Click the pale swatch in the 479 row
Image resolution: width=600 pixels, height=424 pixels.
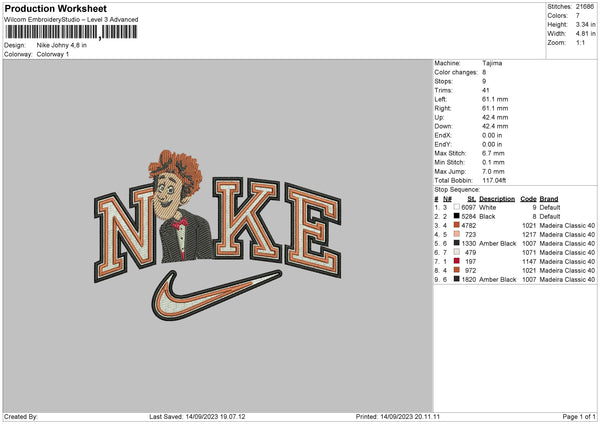tap(456, 252)
